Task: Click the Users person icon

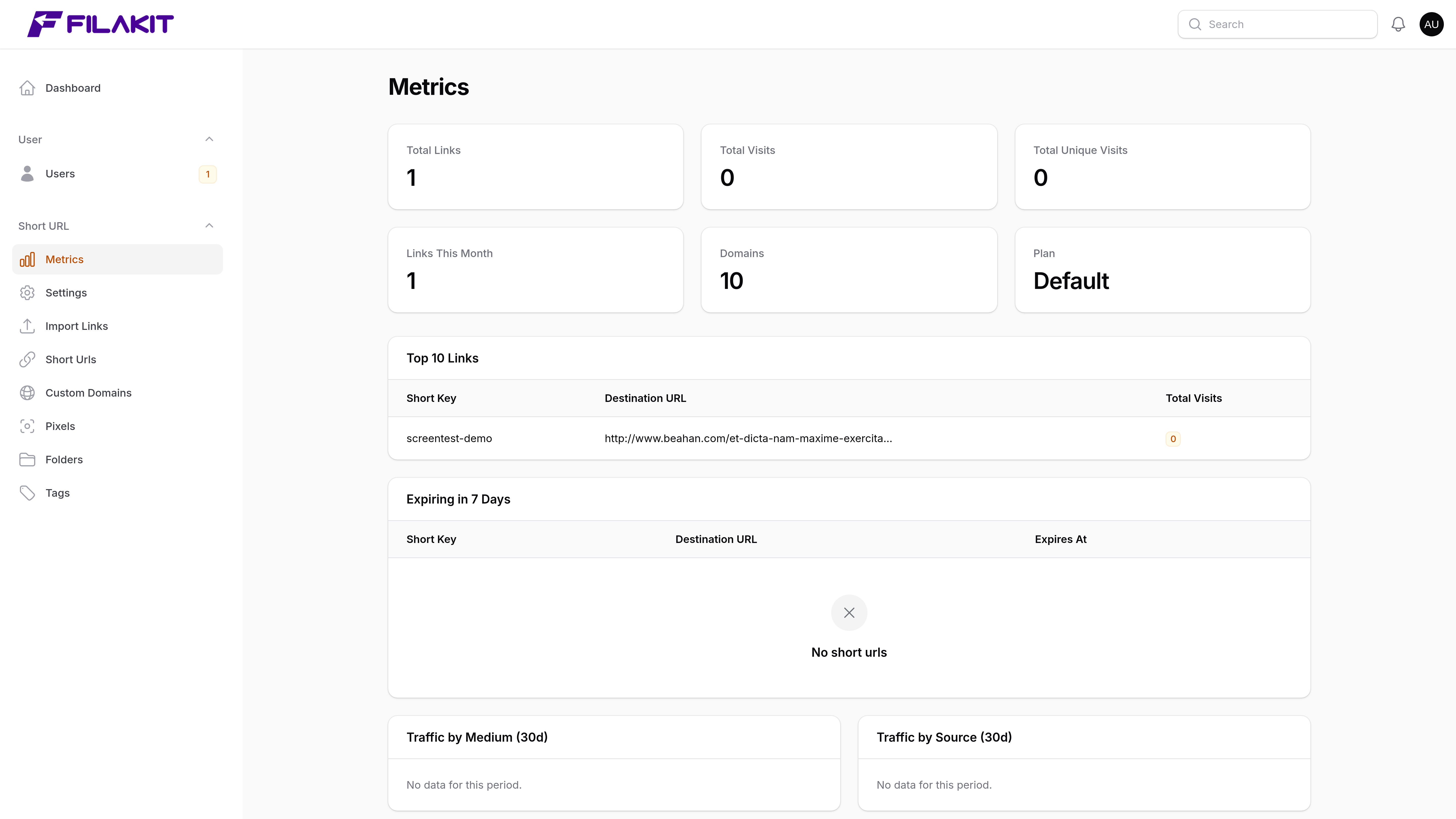Action: (27, 173)
